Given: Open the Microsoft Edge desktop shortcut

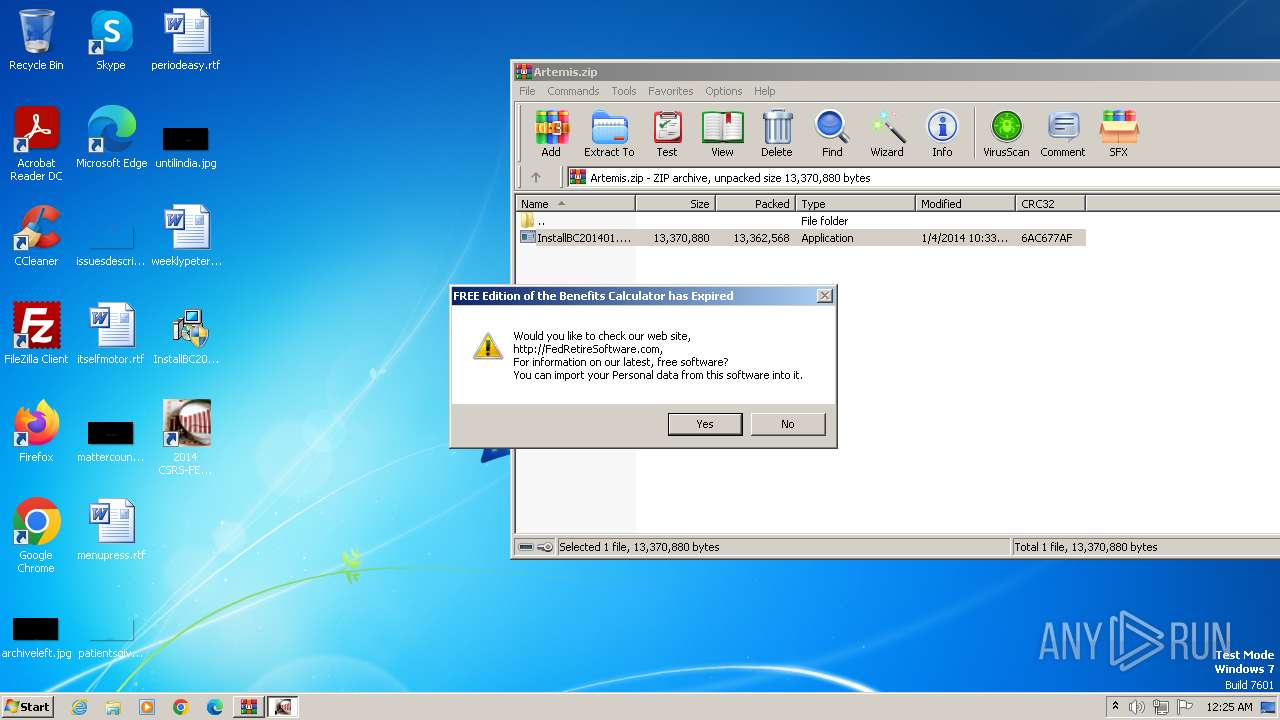Looking at the screenshot, I should [111, 138].
